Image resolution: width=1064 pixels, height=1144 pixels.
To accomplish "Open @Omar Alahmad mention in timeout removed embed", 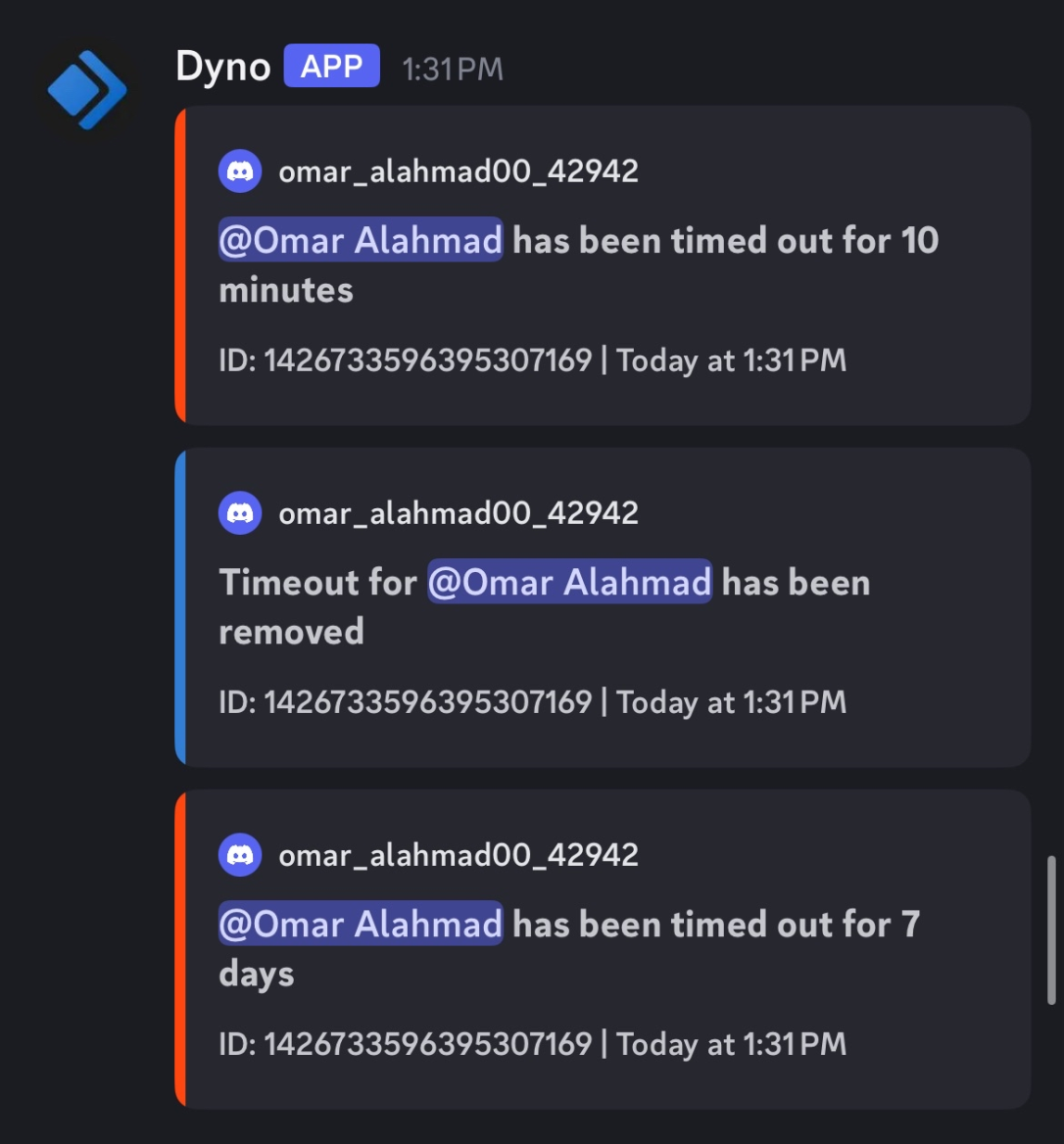I will (x=569, y=582).
